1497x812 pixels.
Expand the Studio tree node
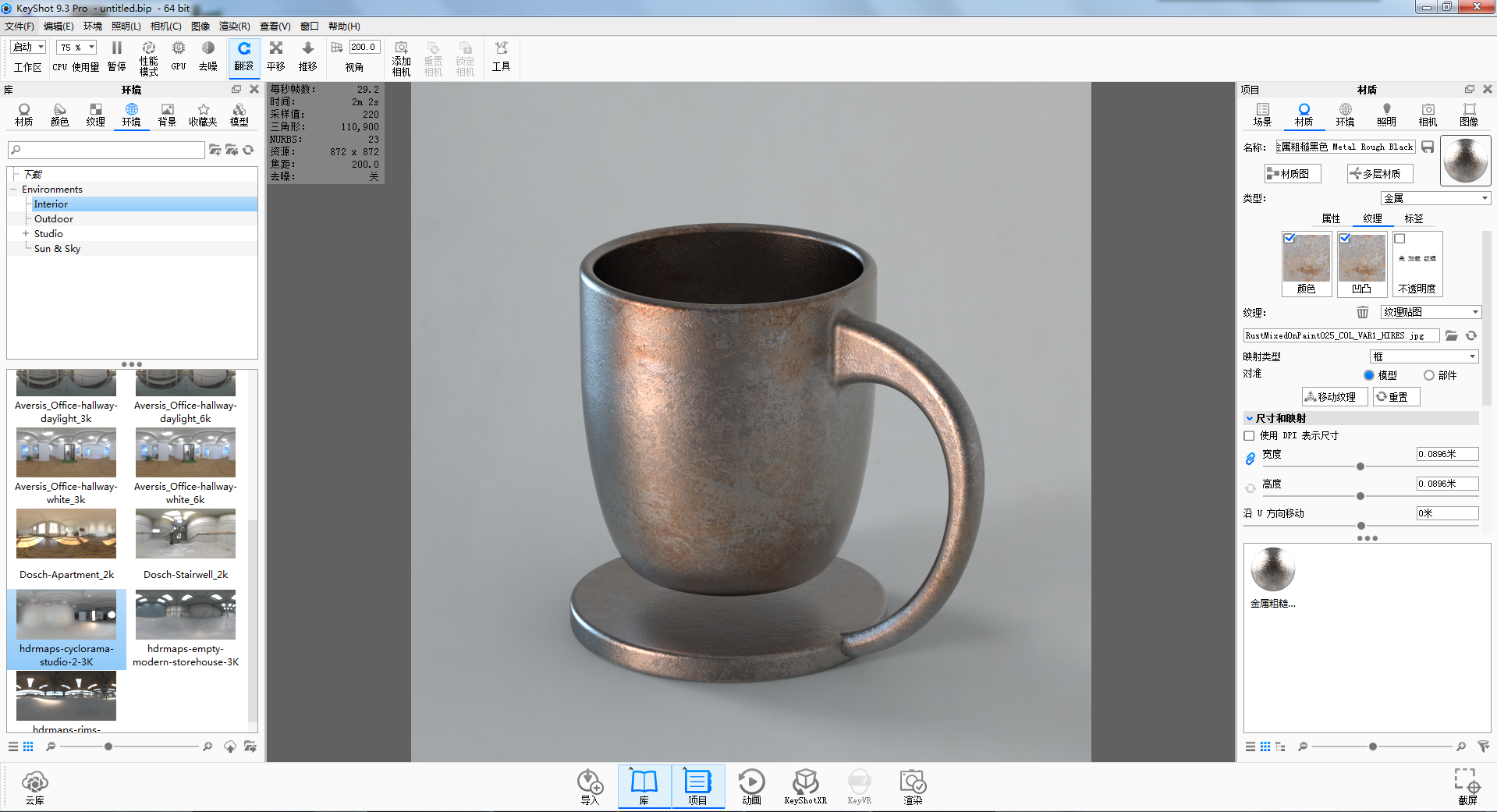point(26,234)
